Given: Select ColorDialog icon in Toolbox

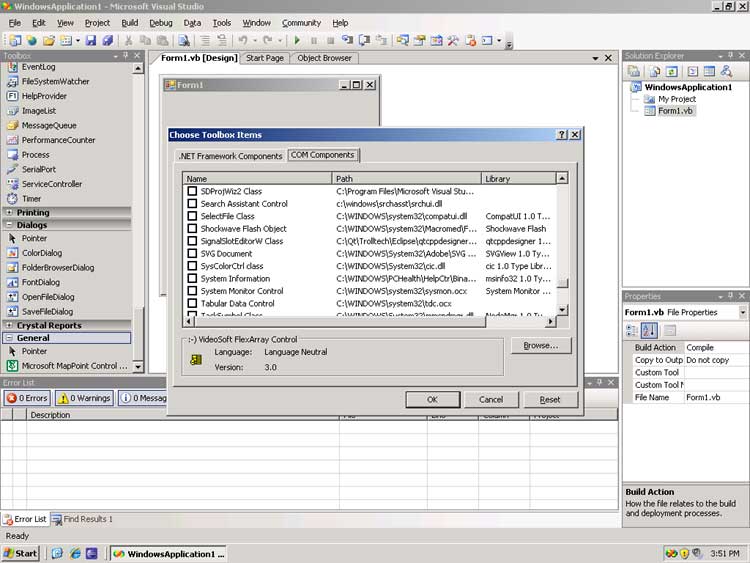Looking at the screenshot, I should 12,253.
